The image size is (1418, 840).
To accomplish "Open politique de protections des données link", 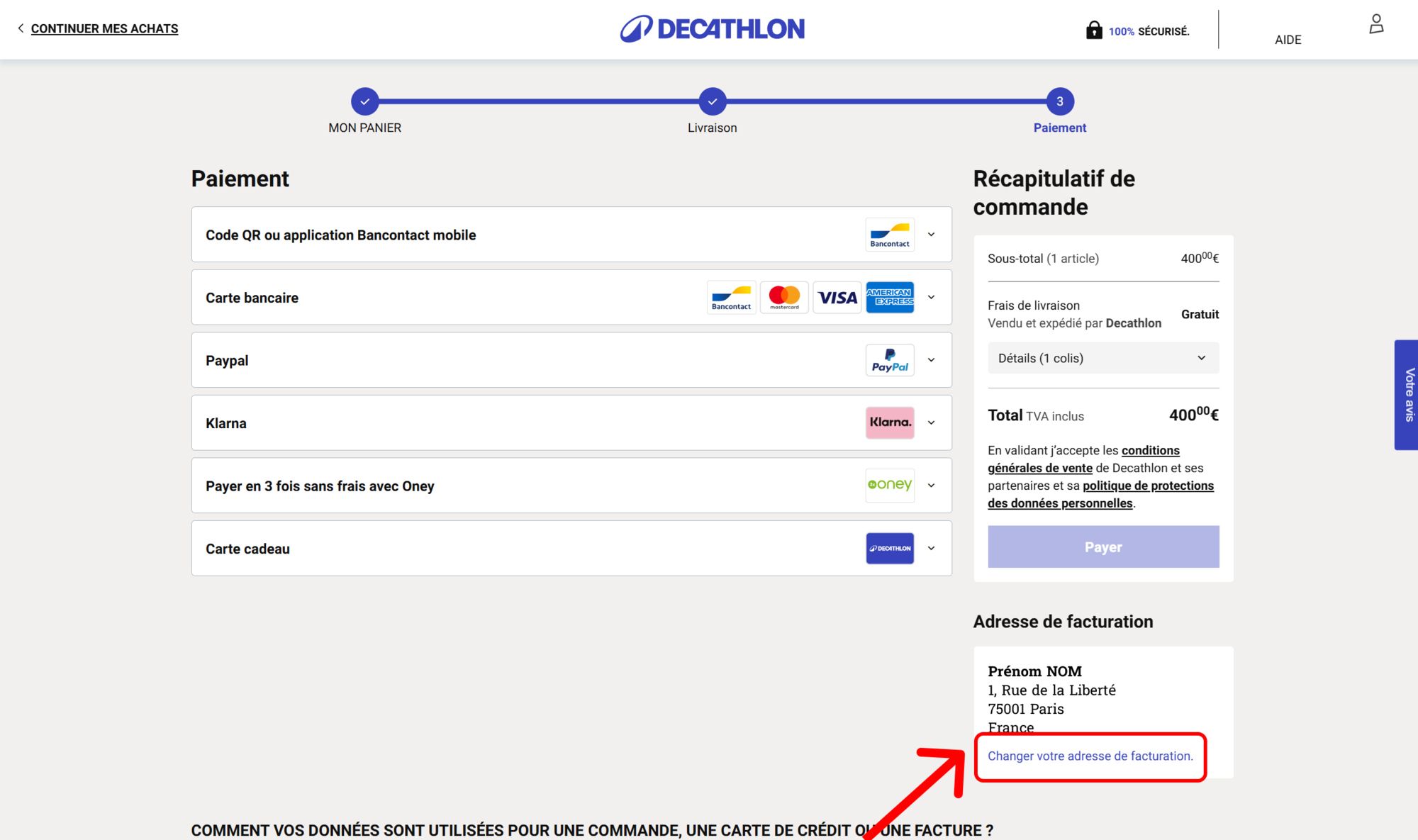I will point(1101,494).
